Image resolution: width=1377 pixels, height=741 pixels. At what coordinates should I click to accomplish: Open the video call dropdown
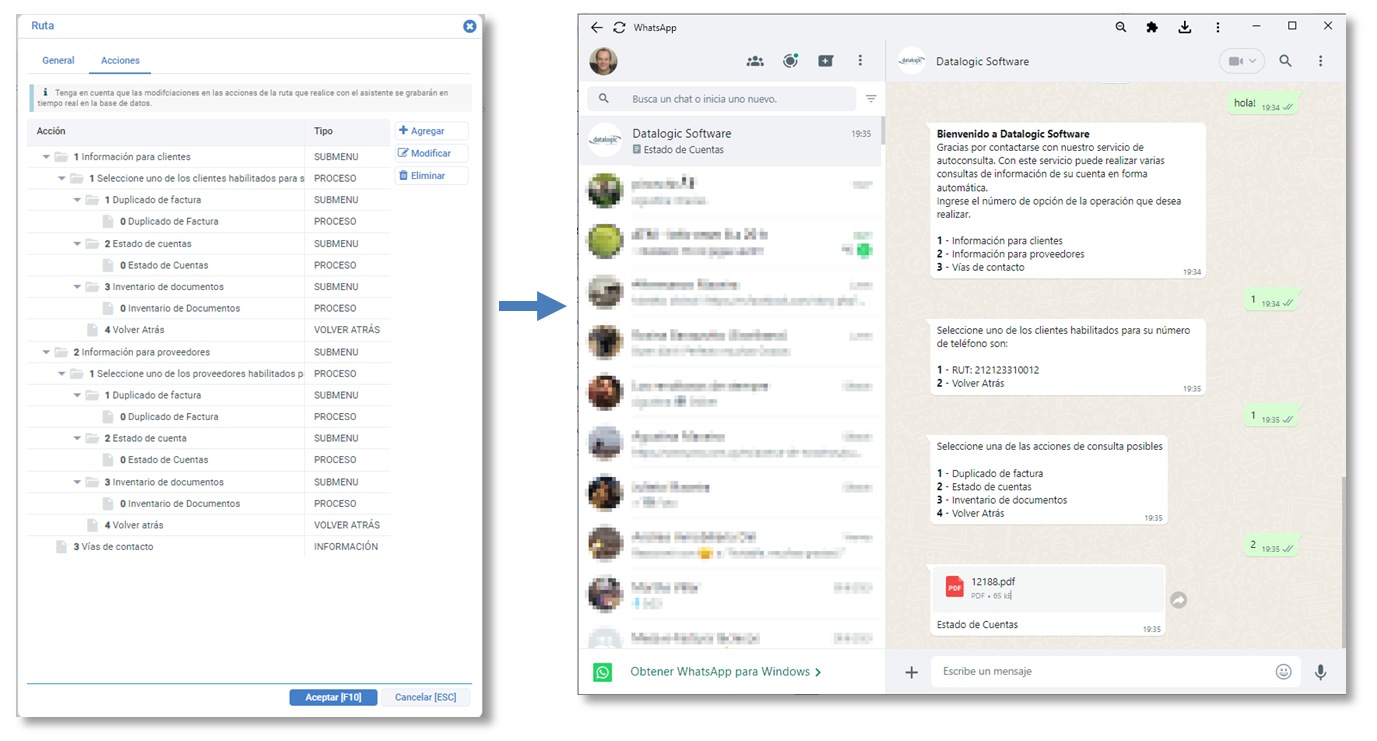point(1241,61)
